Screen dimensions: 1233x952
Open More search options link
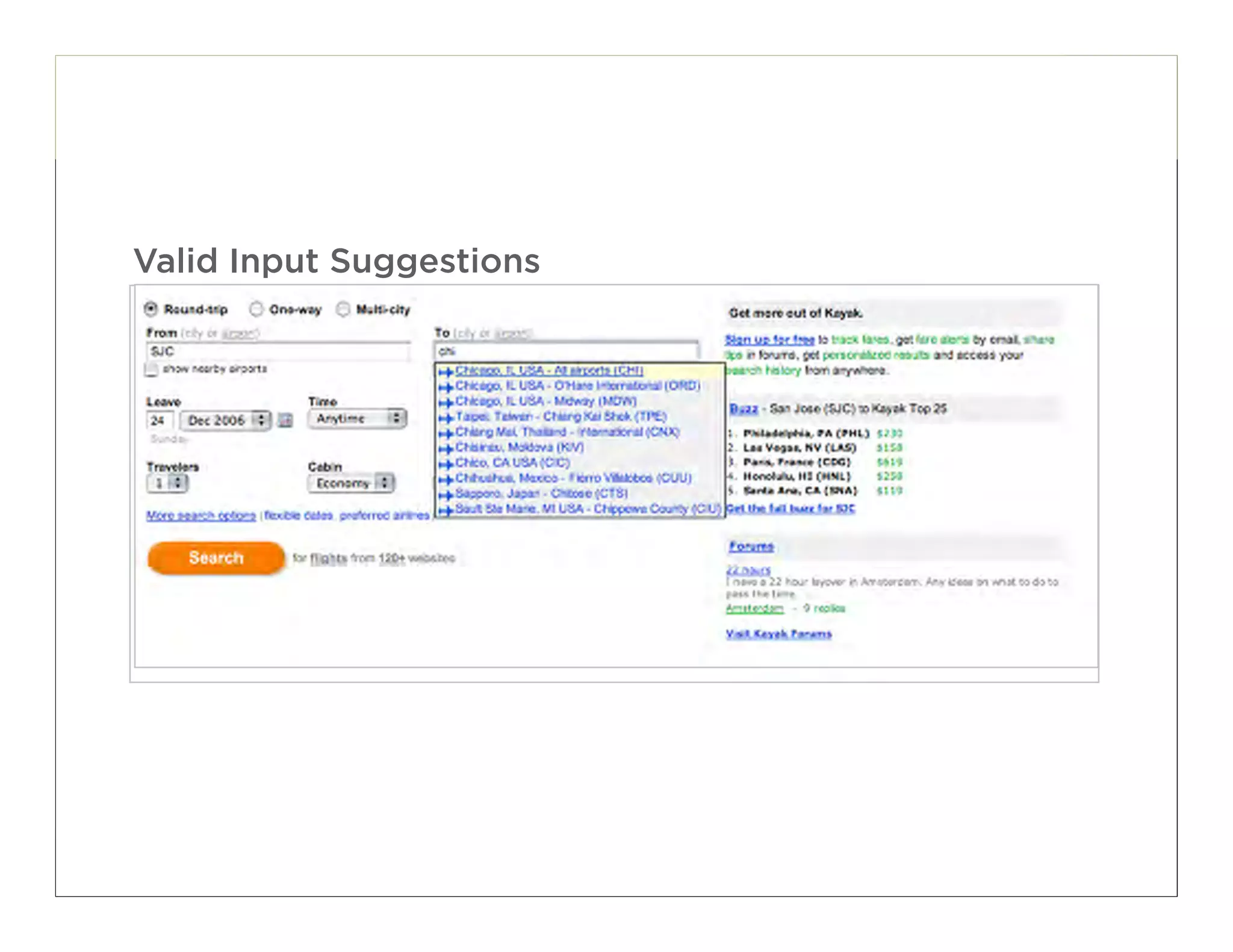click(201, 516)
